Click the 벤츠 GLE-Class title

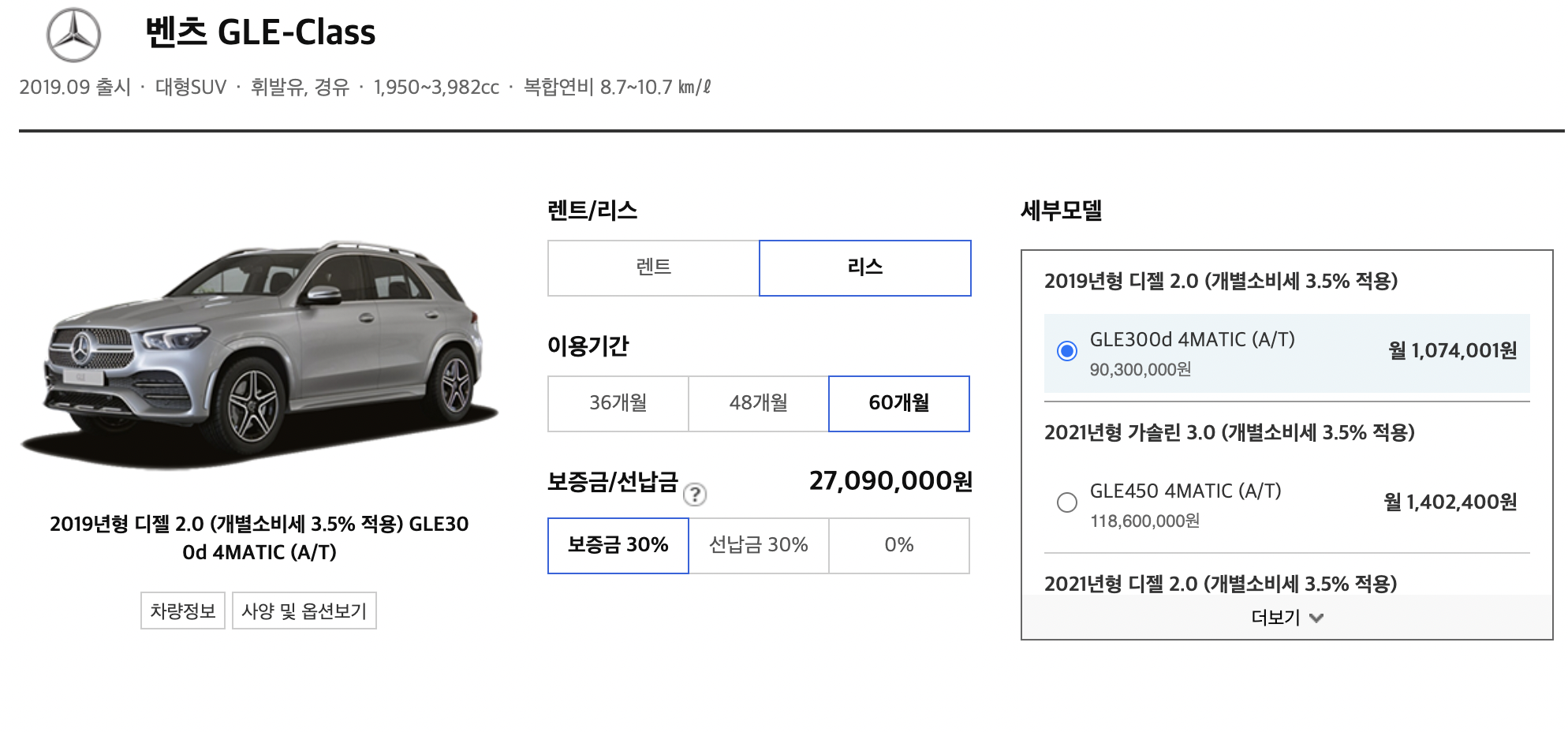pyautogui.click(x=260, y=32)
